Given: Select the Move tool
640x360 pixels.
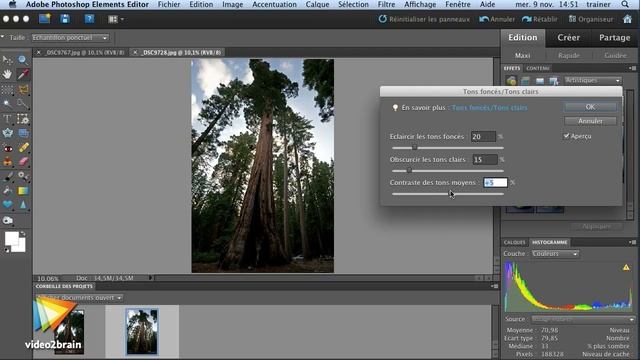Looking at the screenshot, I should pyautogui.click(x=7, y=60).
